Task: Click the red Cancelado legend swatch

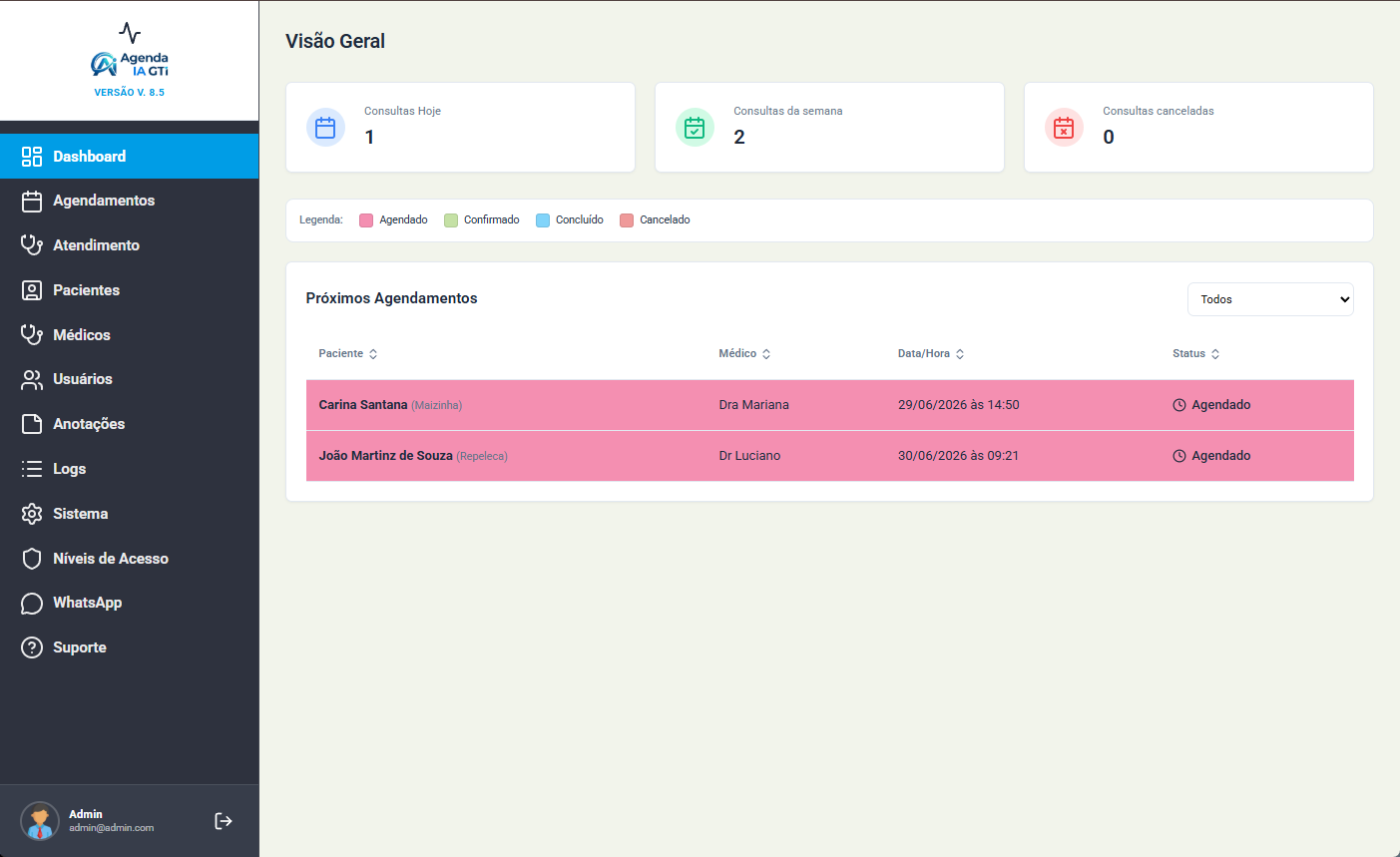Action: (627, 220)
